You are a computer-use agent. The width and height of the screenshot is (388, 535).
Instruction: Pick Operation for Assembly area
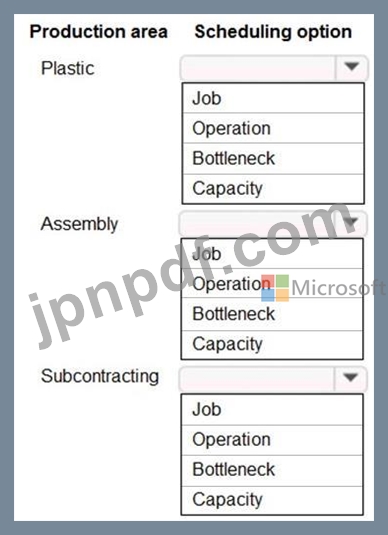coord(272,284)
